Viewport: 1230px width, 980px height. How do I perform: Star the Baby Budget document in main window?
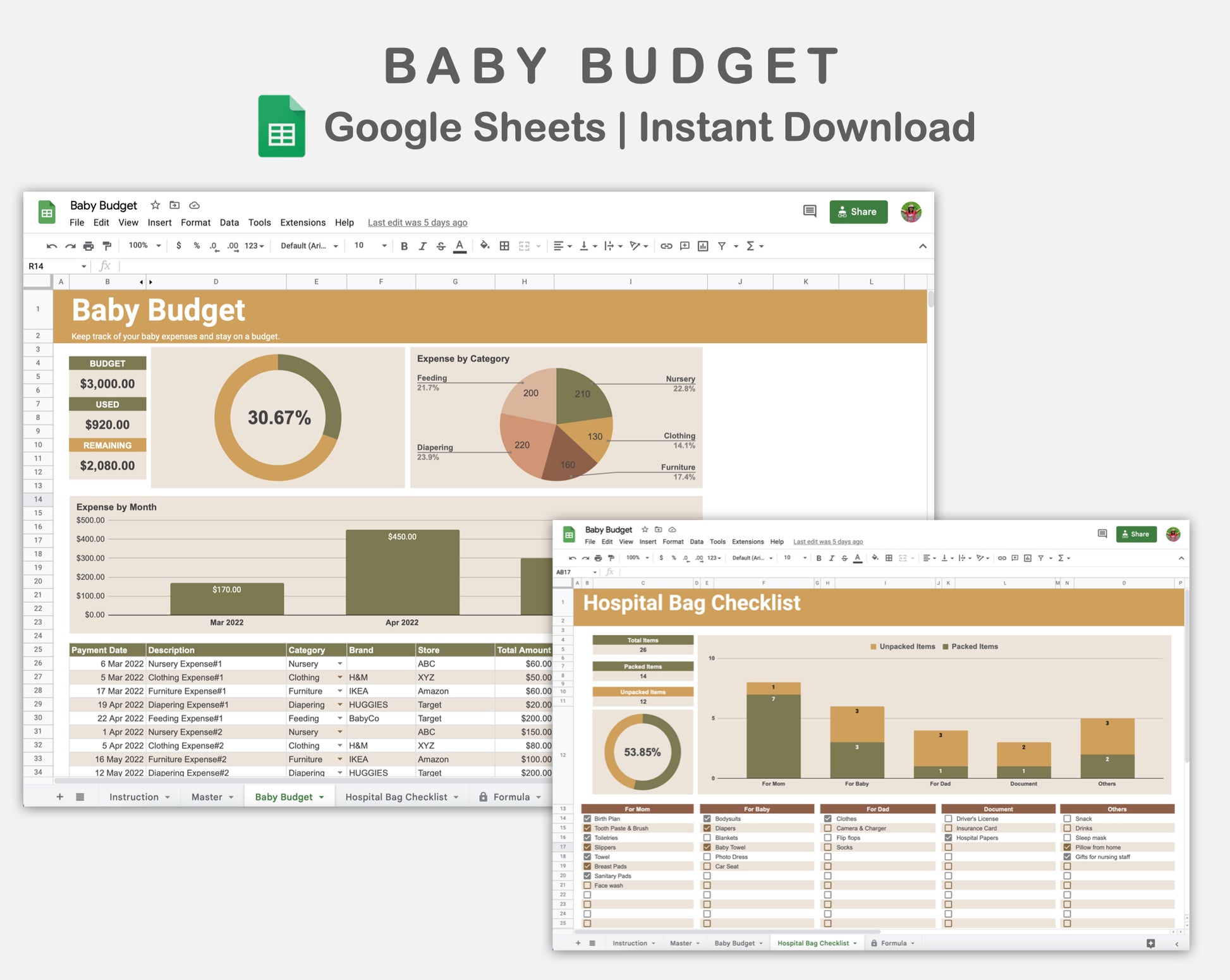(x=155, y=205)
